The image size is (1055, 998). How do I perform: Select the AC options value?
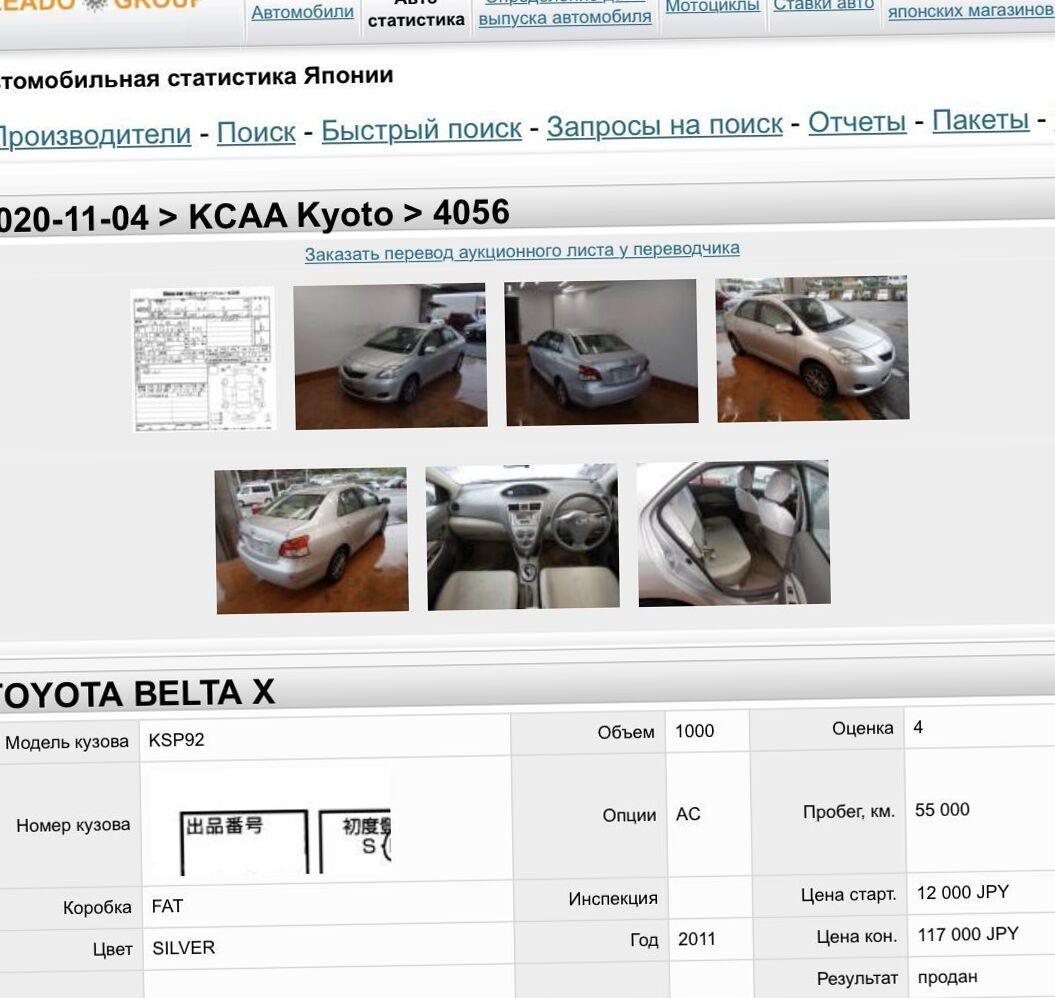tap(688, 814)
